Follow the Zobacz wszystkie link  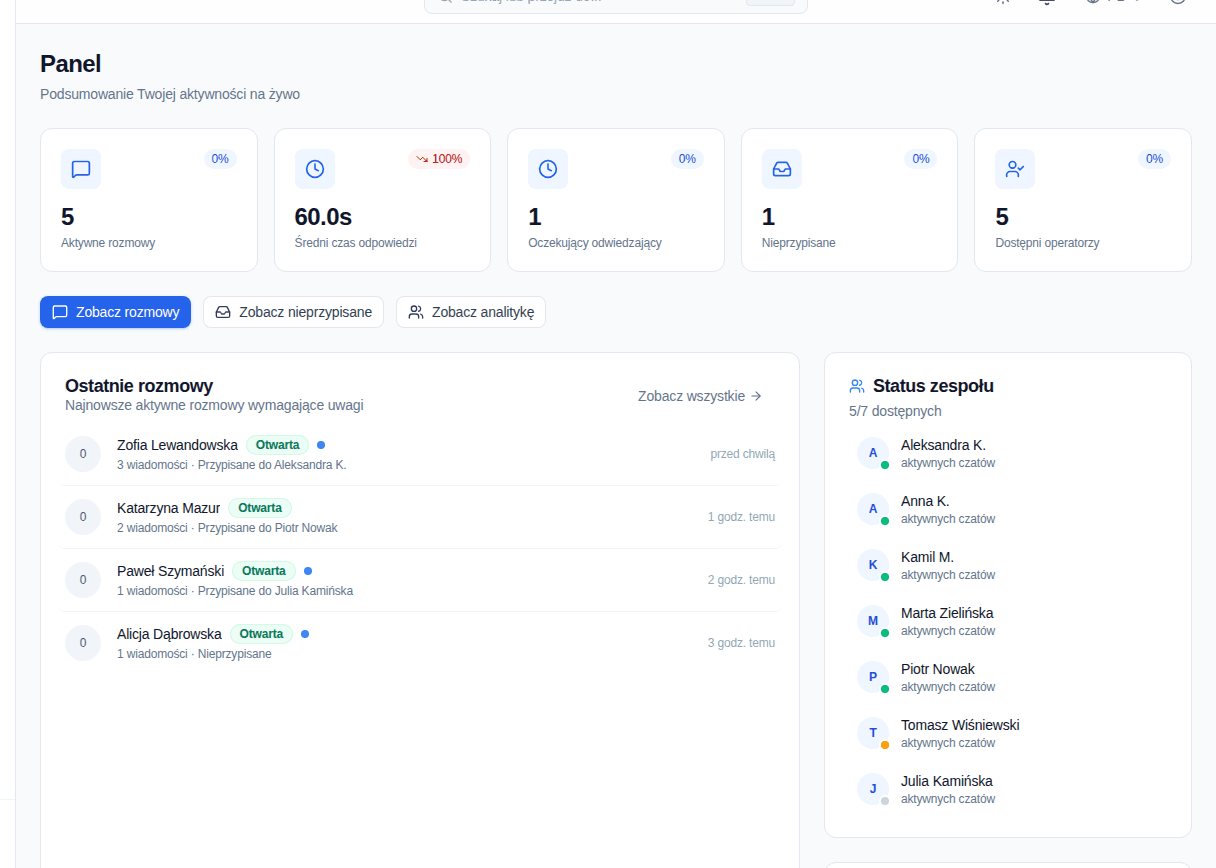[700, 396]
